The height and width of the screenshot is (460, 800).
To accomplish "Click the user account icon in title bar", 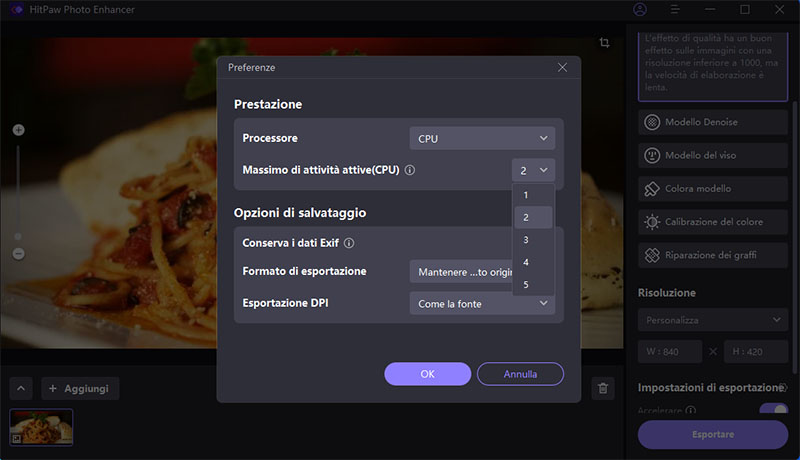I will pyautogui.click(x=640, y=9).
